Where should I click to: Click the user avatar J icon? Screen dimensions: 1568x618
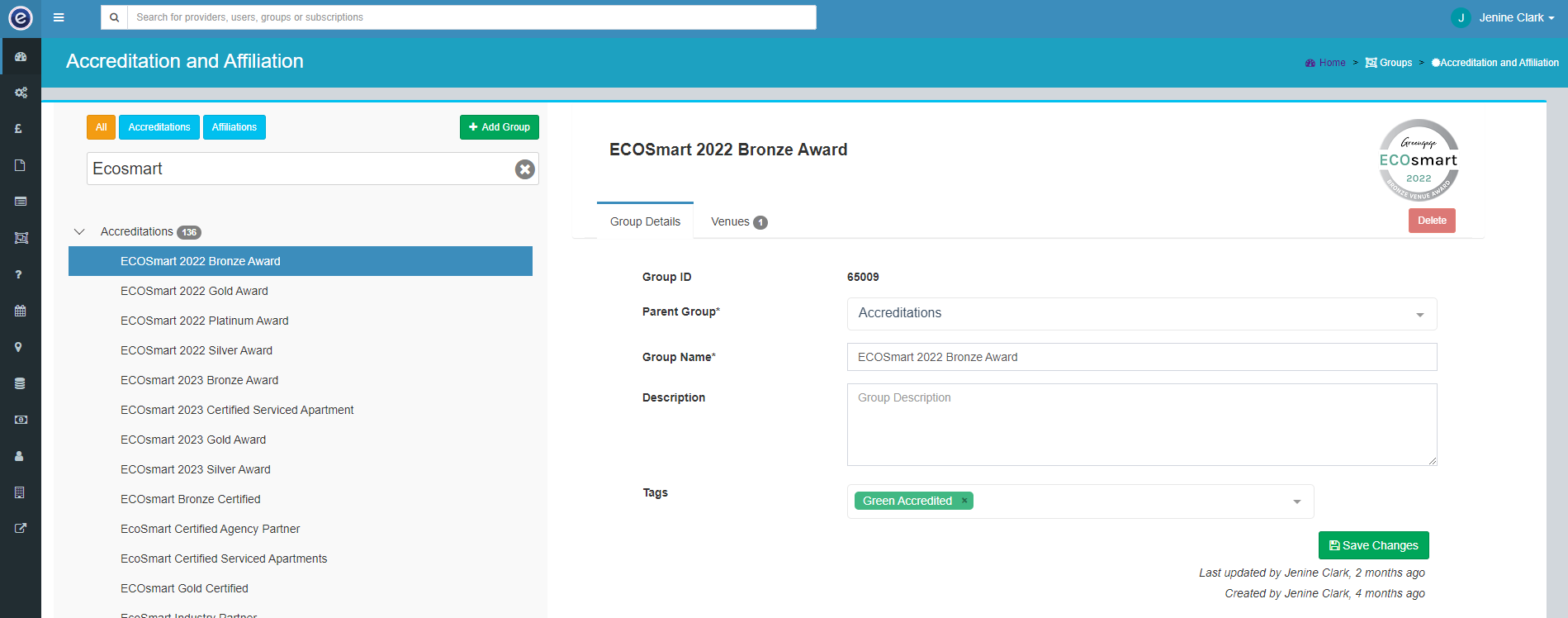click(1461, 17)
